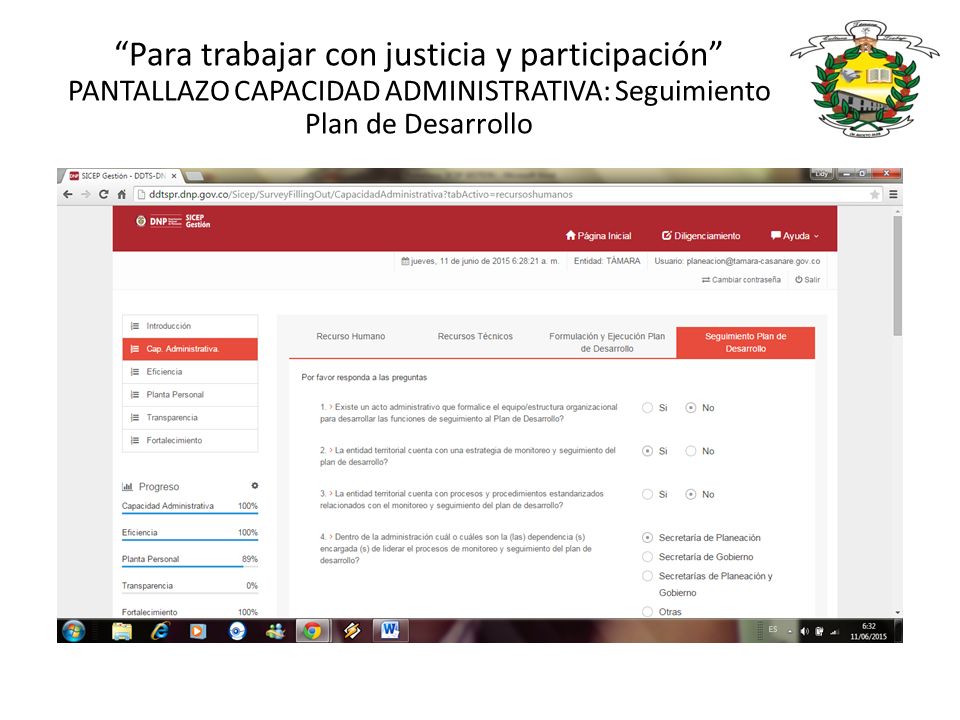Choose Secretarías de Planeación y Gobierno
This screenshot has height=720, width=960.
pyautogui.click(x=647, y=576)
